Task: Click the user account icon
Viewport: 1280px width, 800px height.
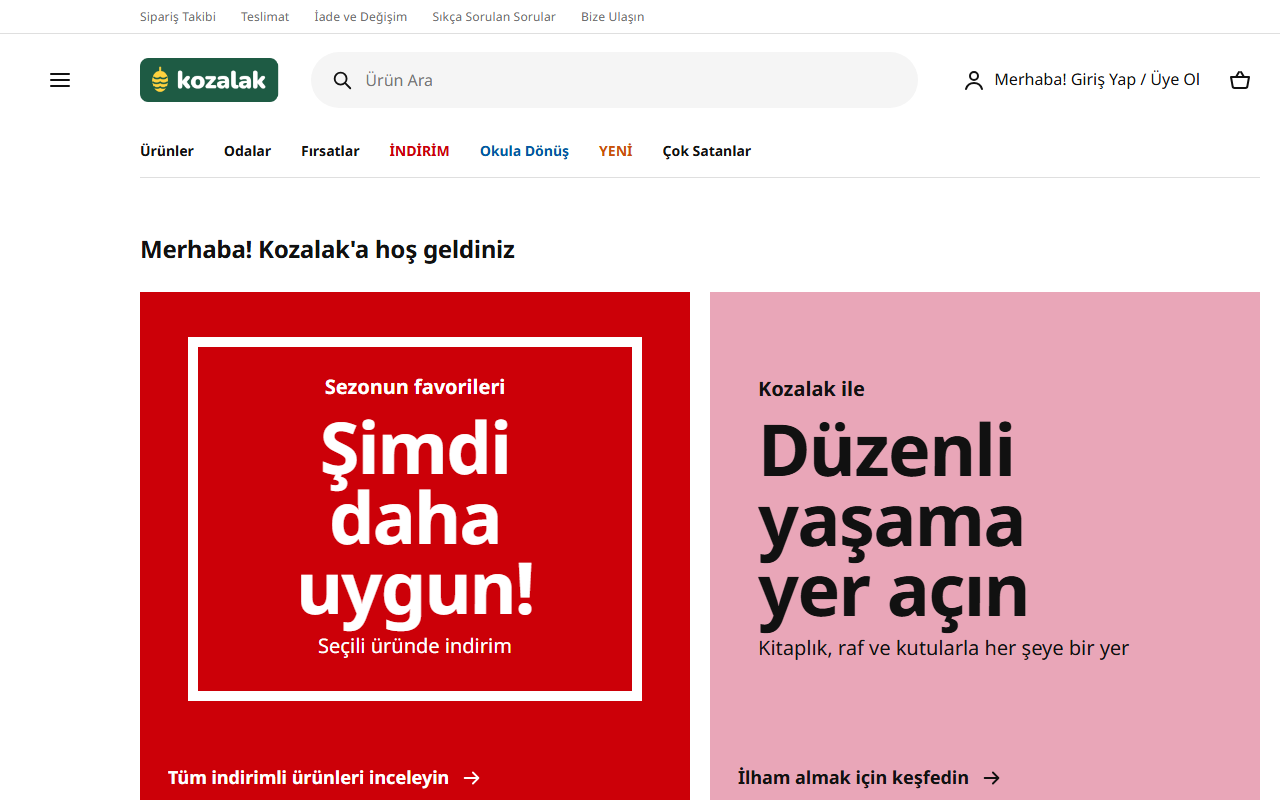Action: [x=974, y=80]
